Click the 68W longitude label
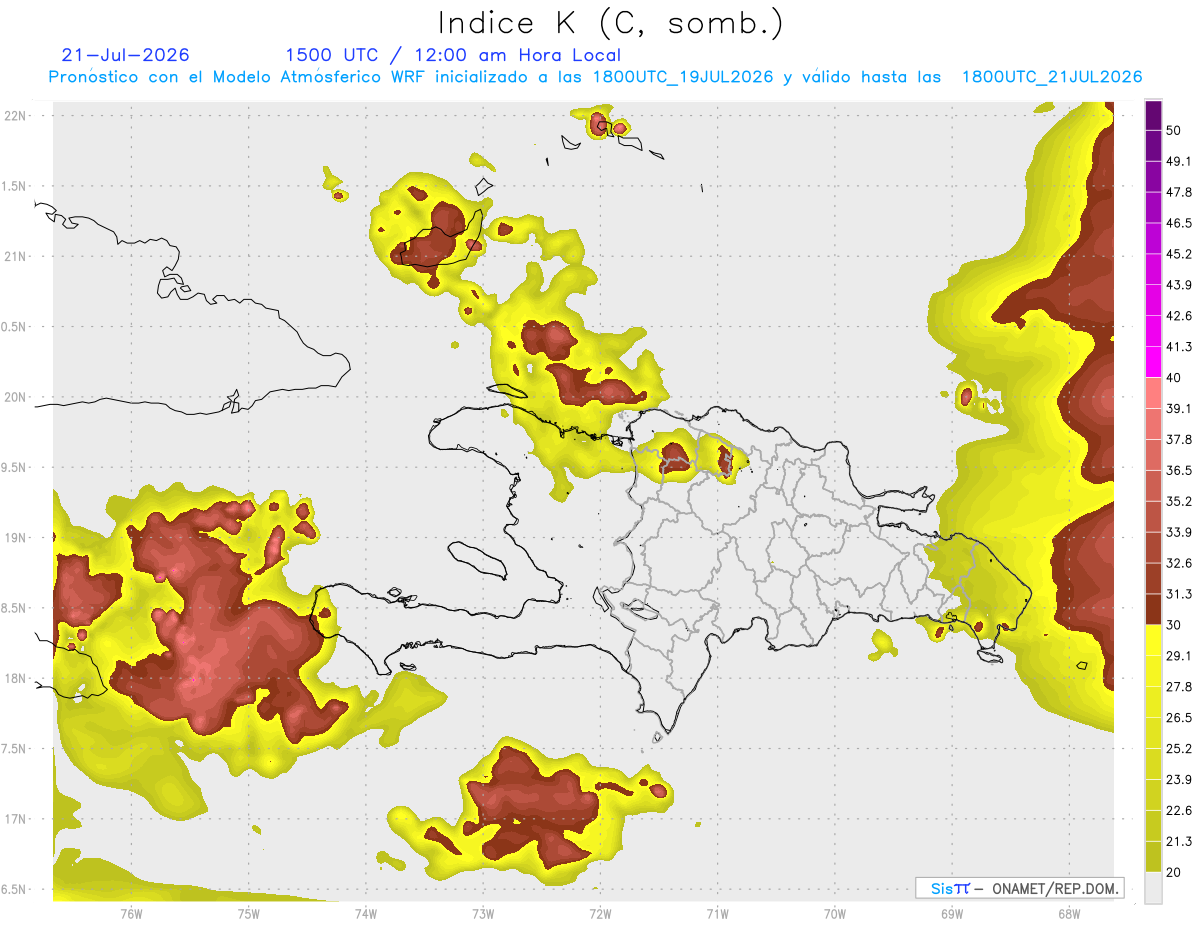Viewport: 1200px width, 927px height. point(1069,913)
